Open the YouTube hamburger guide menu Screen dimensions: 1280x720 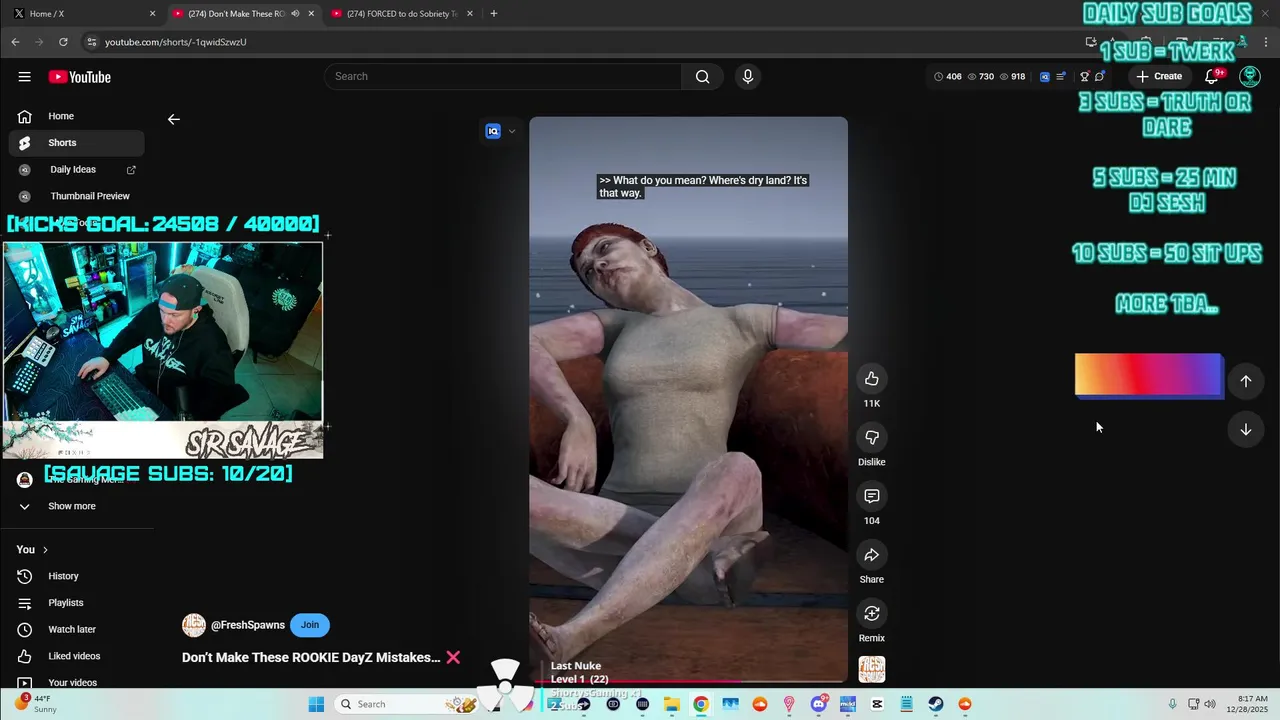pyautogui.click(x=24, y=77)
